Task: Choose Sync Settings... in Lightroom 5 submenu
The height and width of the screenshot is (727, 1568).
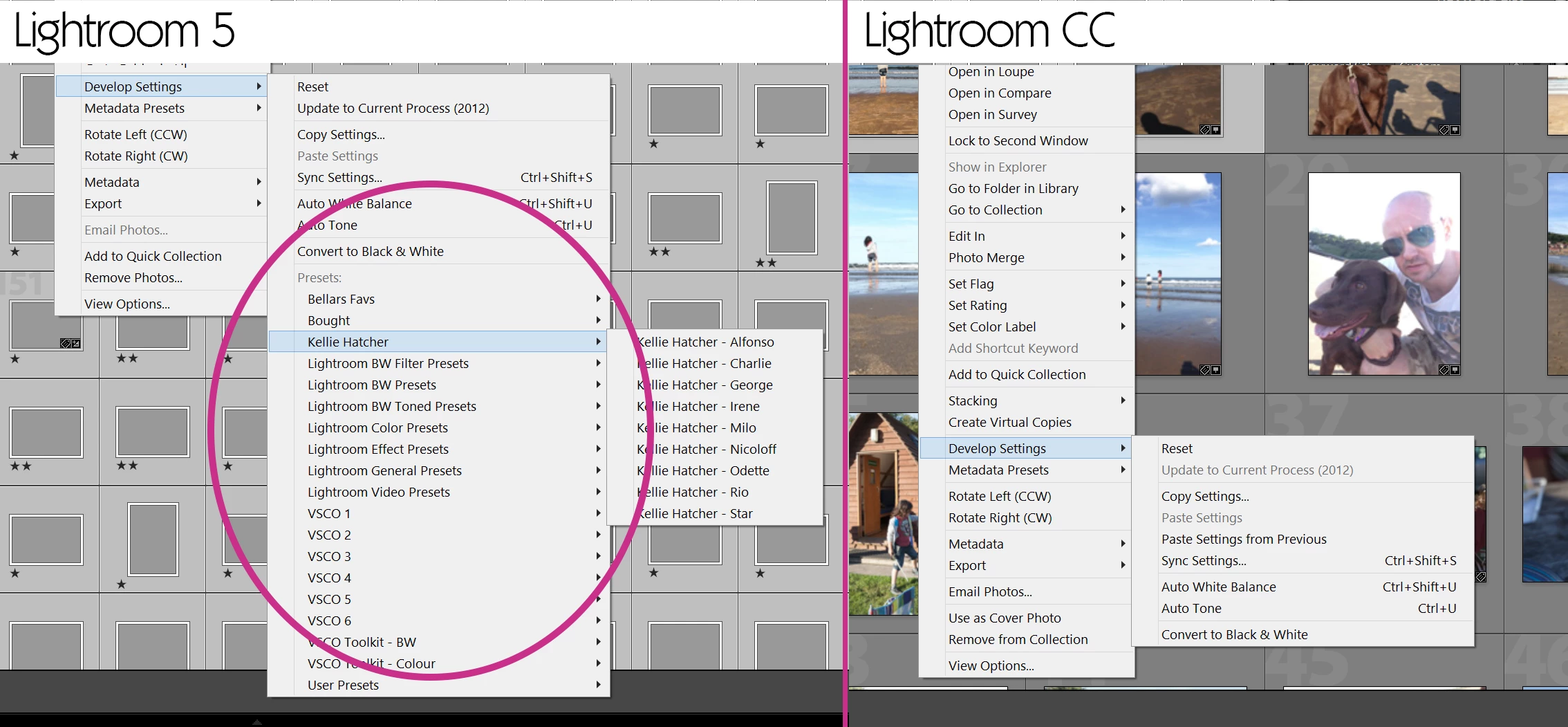Action: click(439, 177)
